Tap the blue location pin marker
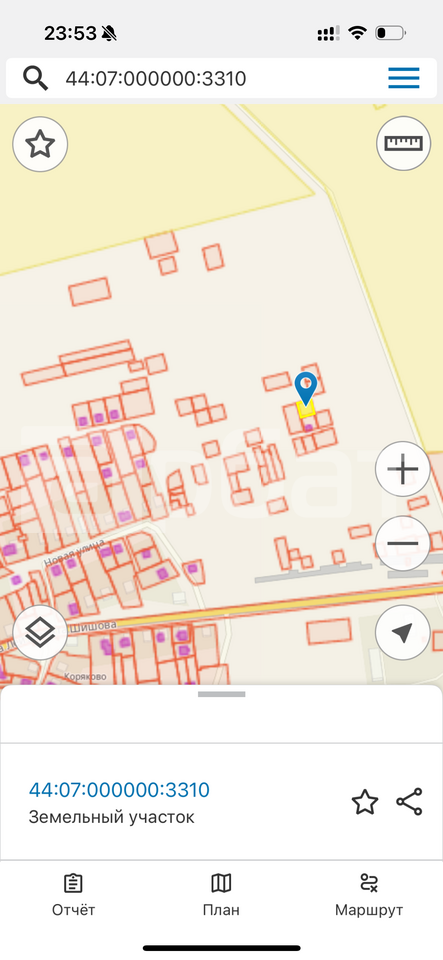Screen dimensions: 443x960 tap(306, 388)
